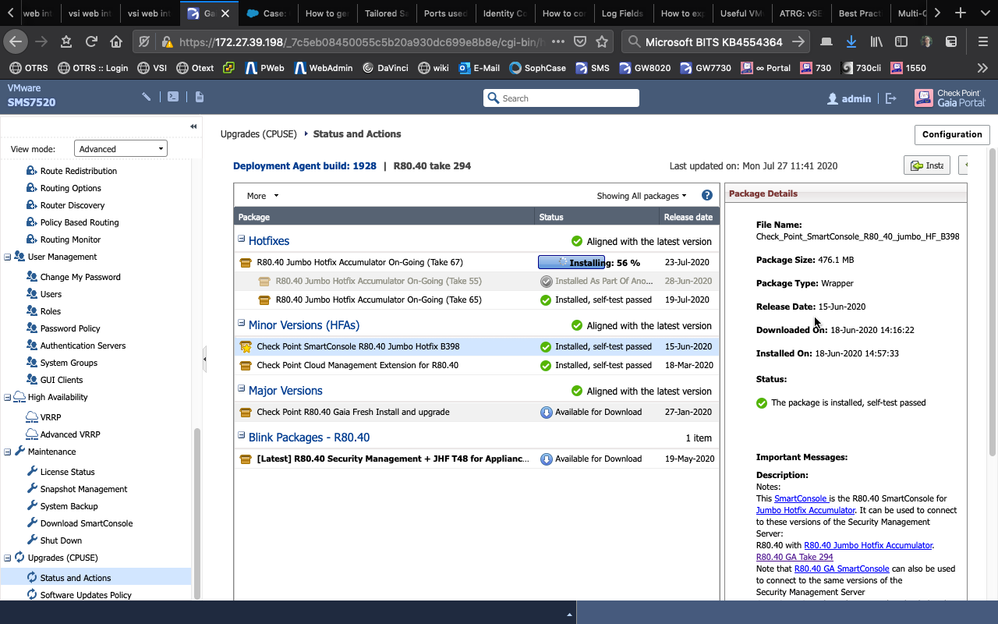The width and height of the screenshot is (998, 624).
Task: Switch to the Tailored S browser tab
Action: click(x=385, y=13)
